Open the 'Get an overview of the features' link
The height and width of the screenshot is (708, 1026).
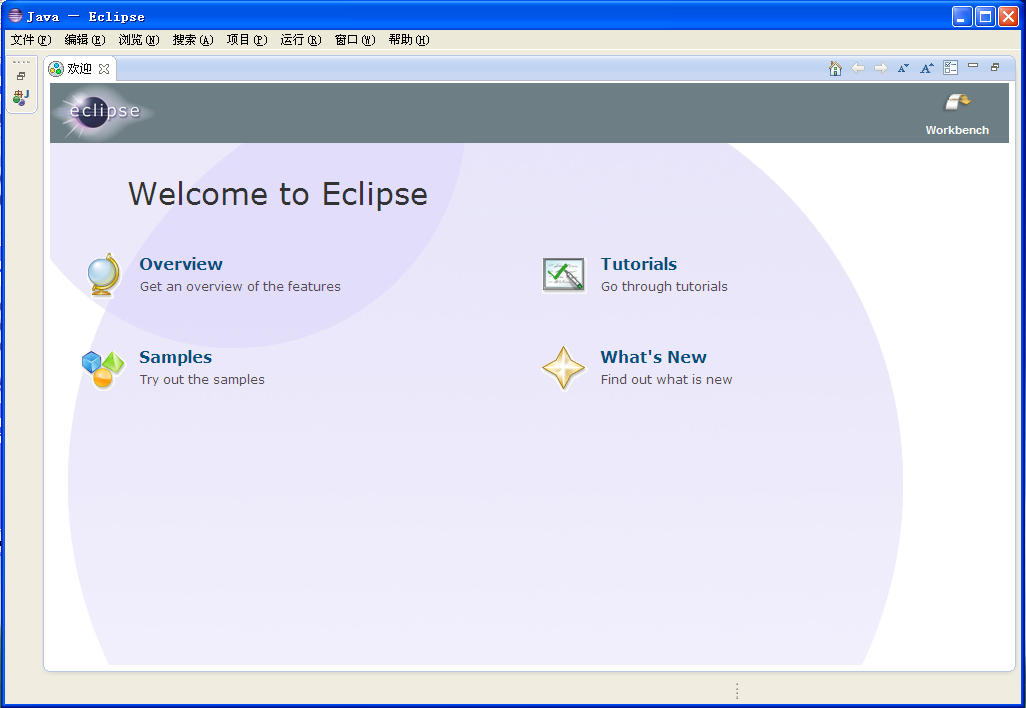pos(240,286)
